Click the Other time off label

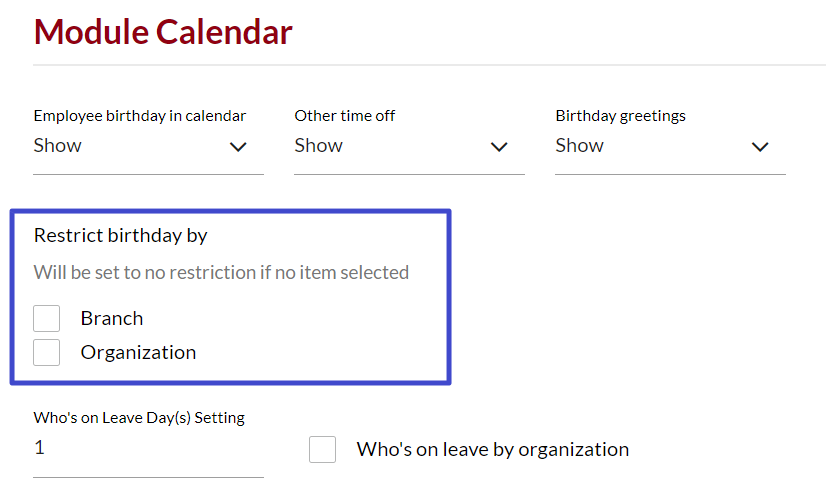click(x=345, y=116)
